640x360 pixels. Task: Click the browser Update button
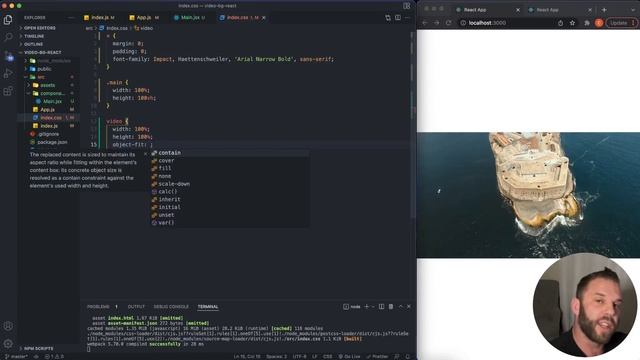(x=621, y=23)
